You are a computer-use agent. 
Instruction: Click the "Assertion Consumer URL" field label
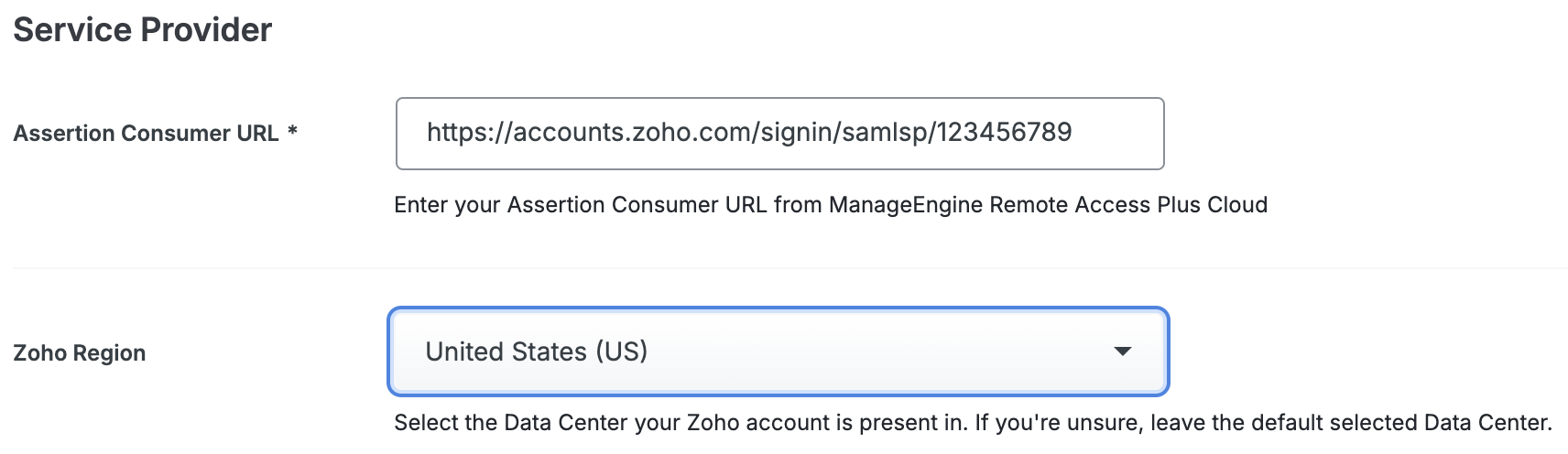coord(146,134)
